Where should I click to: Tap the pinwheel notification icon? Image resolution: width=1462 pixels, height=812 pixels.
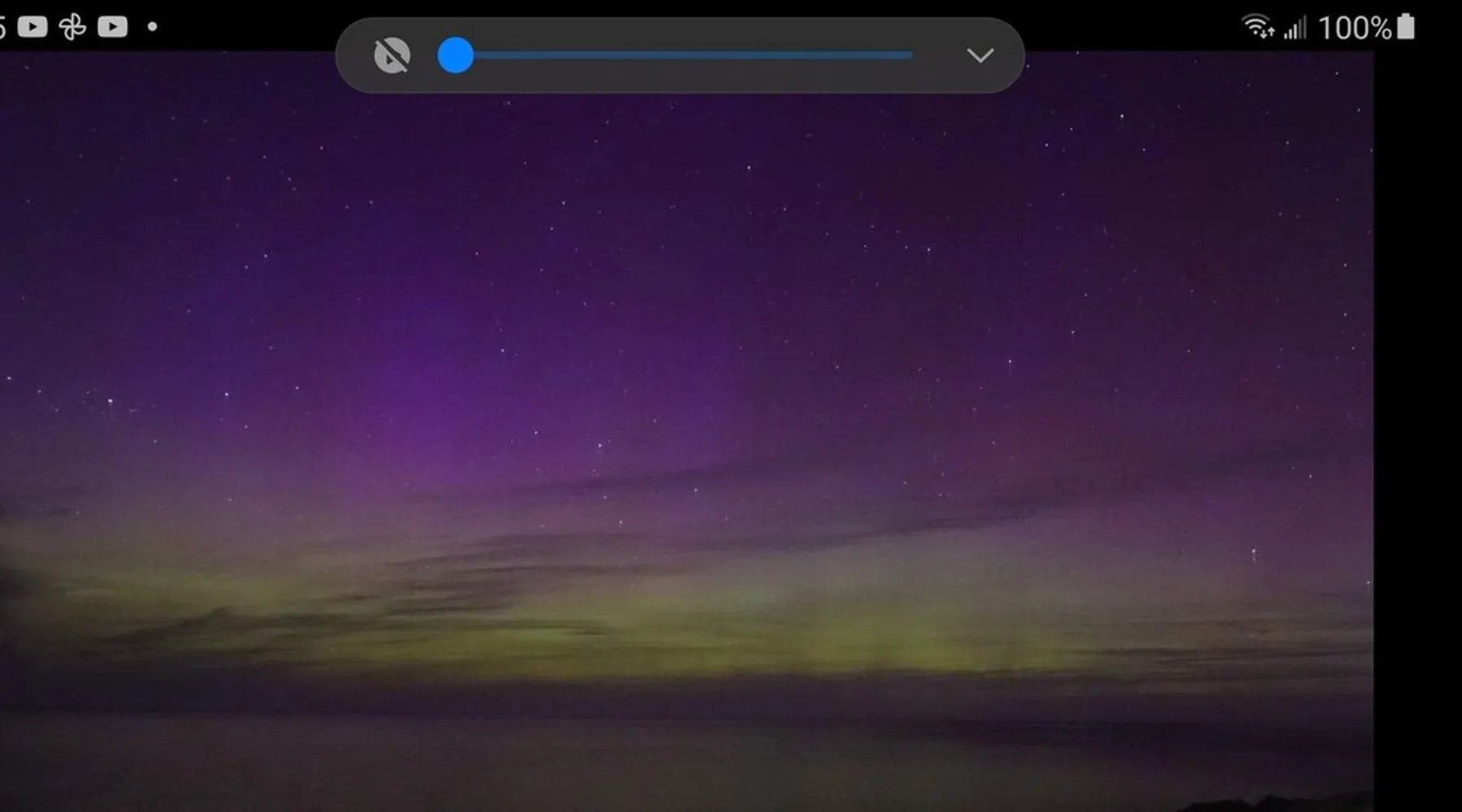pos(72,27)
